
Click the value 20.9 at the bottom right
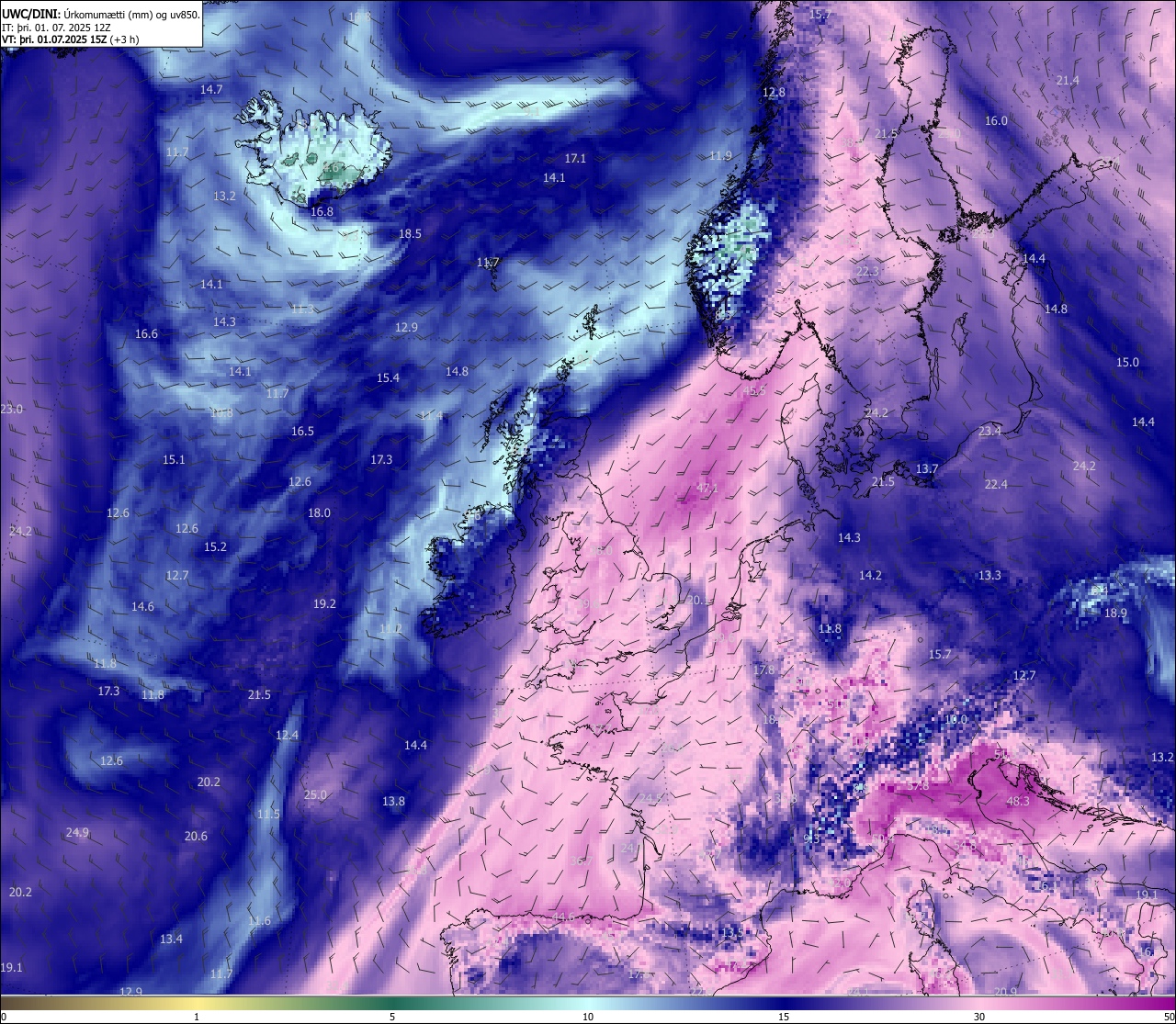[x=1005, y=992]
